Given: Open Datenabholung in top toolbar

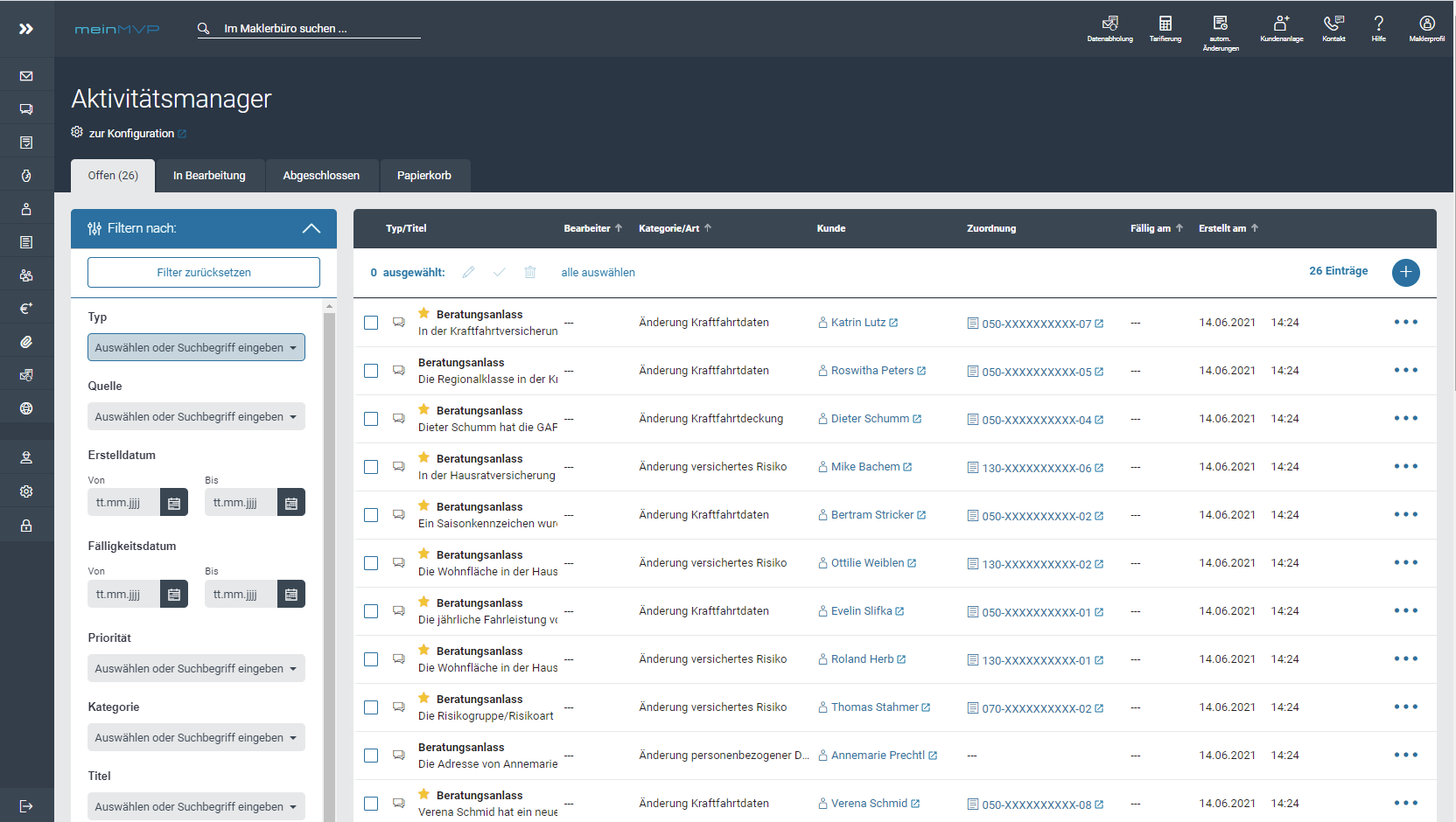Looking at the screenshot, I should pyautogui.click(x=1109, y=28).
